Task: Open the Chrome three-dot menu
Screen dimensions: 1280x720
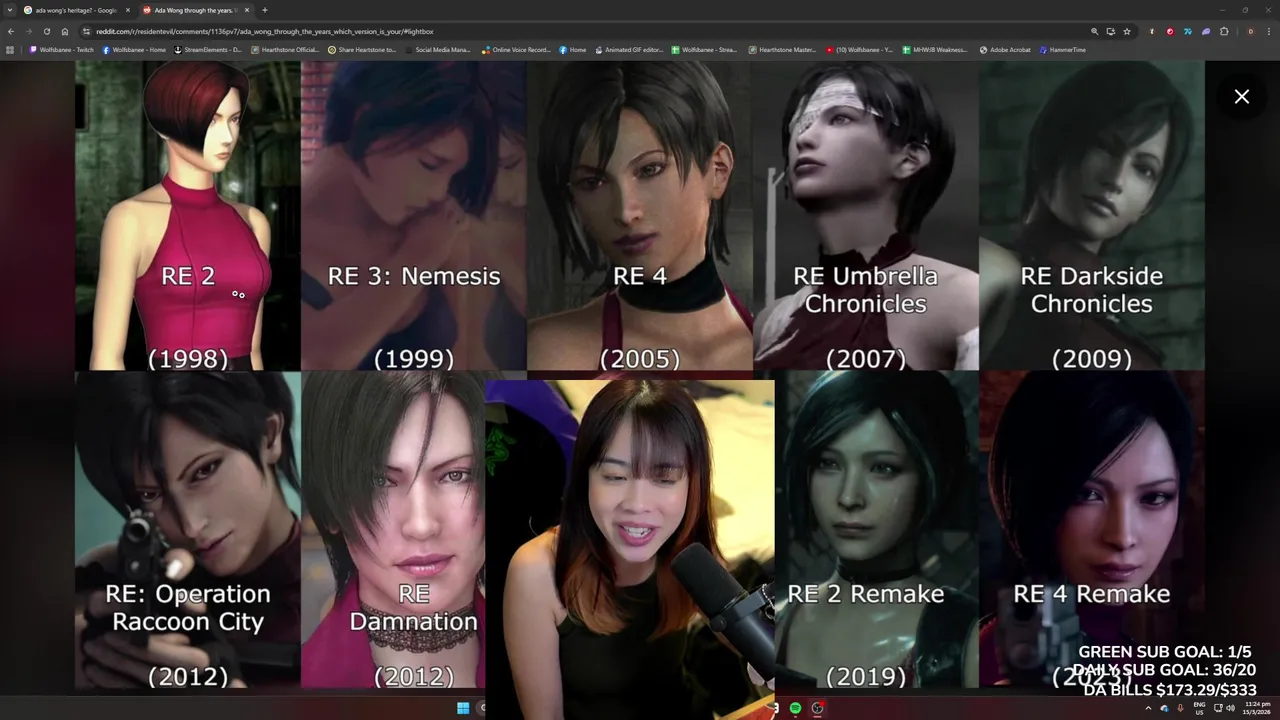Action: (1268, 31)
